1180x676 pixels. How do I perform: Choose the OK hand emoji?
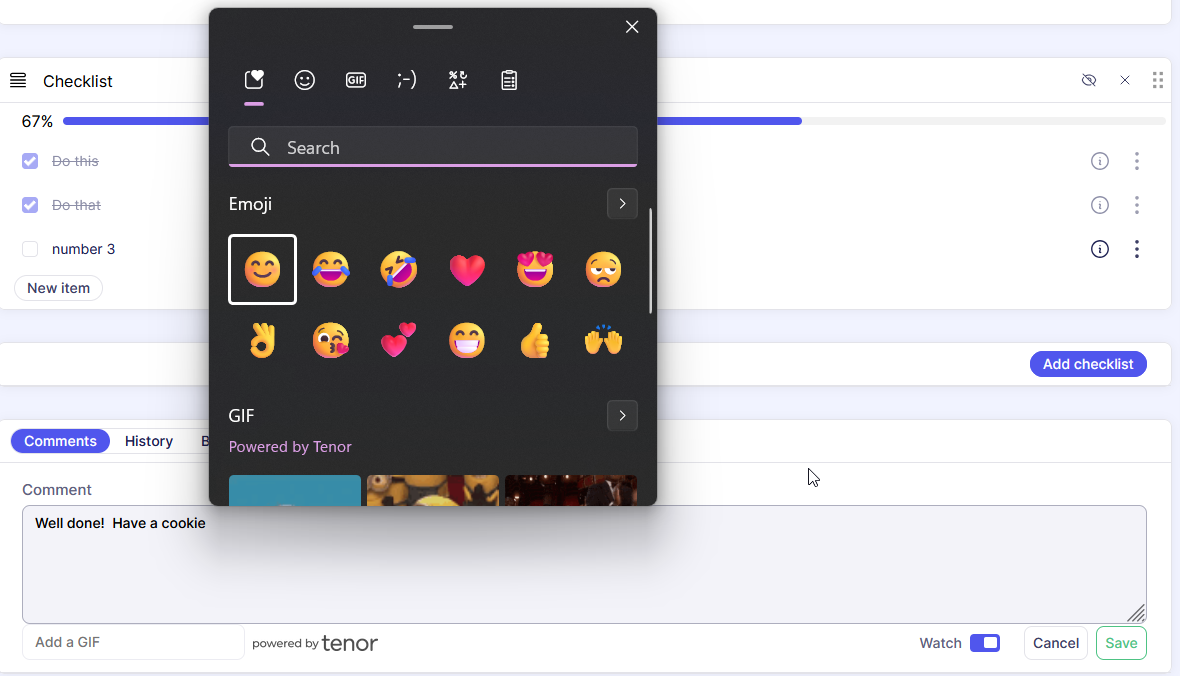(x=262, y=341)
